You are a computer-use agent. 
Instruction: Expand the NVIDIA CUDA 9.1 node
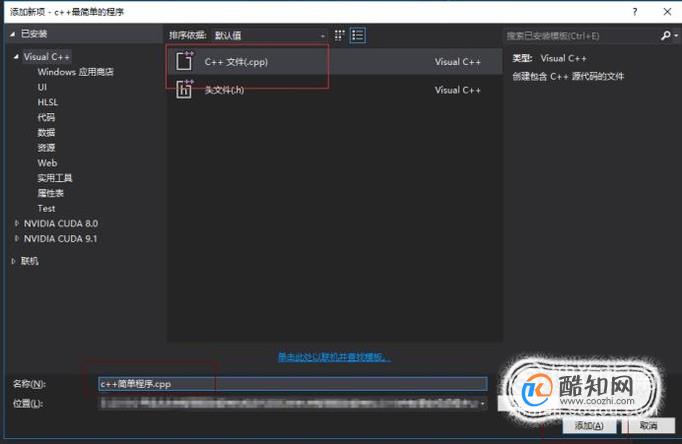(17, 238)
